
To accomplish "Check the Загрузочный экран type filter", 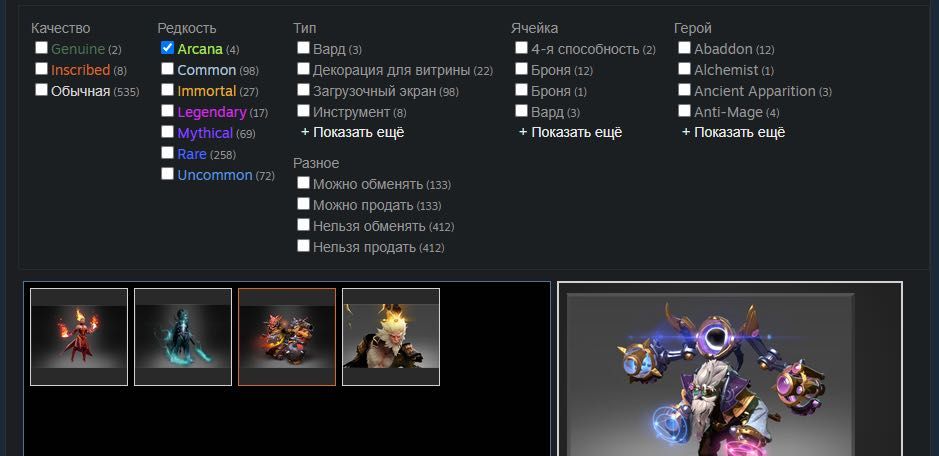I will tap(303, 90).
